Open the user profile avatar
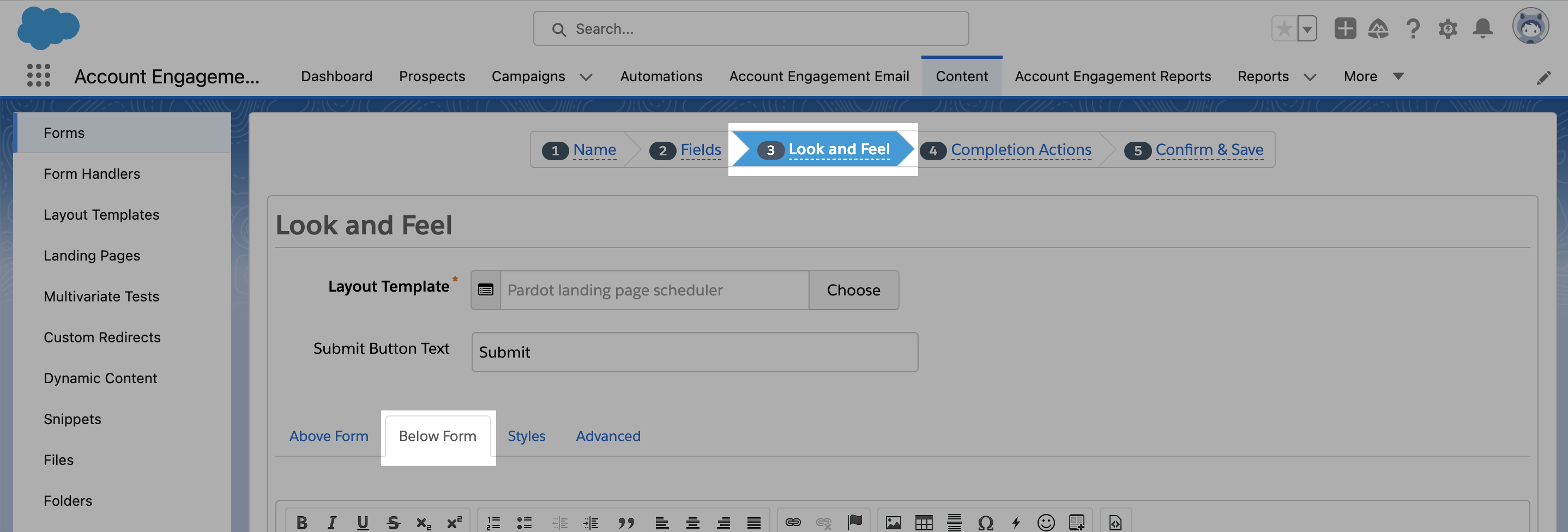This screenshot has width=1568, height=532. (x=1531, y=27)
